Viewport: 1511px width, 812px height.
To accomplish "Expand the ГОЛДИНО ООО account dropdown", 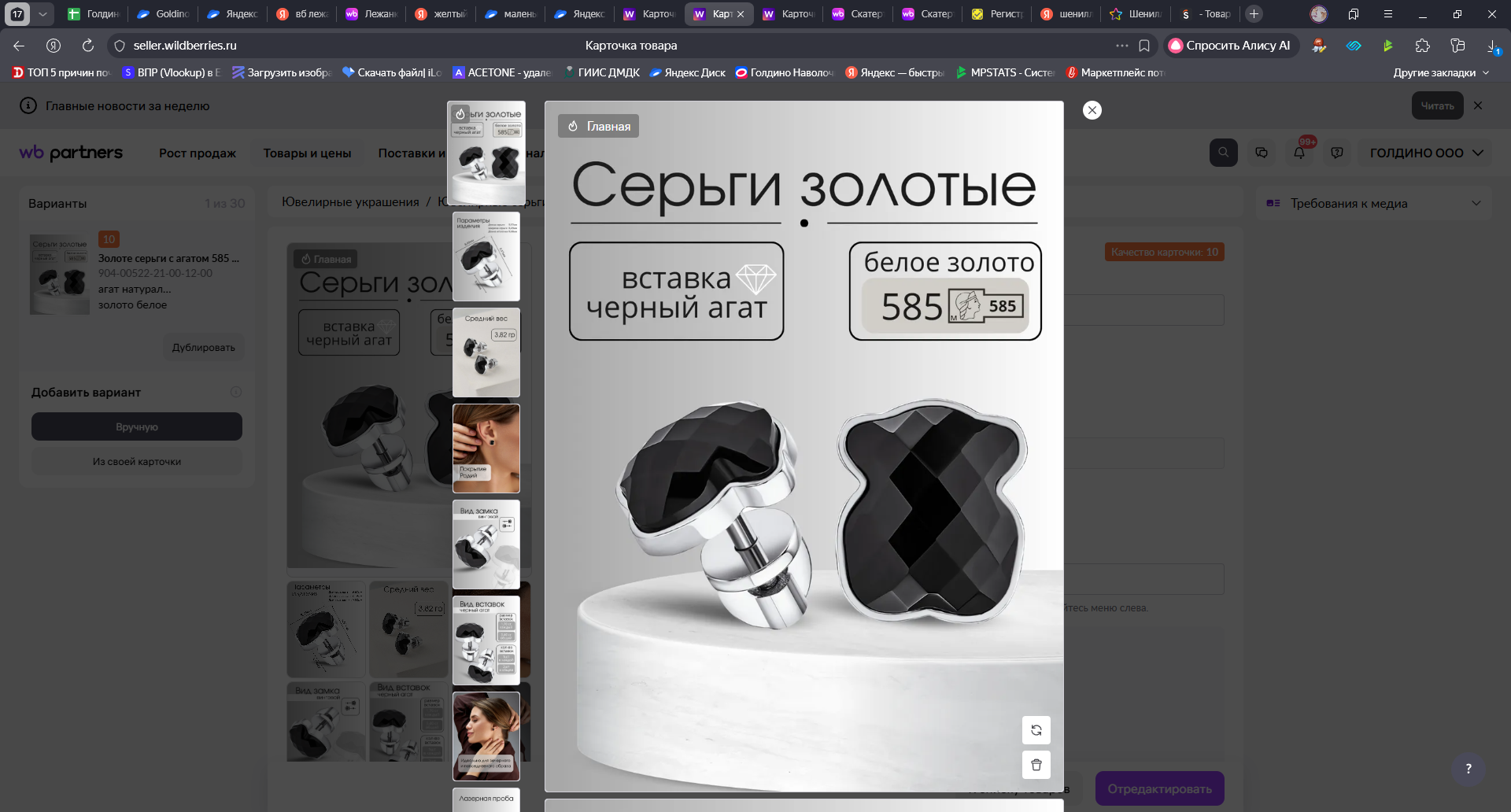I will pyautogui.click(x=1425, y=153).
